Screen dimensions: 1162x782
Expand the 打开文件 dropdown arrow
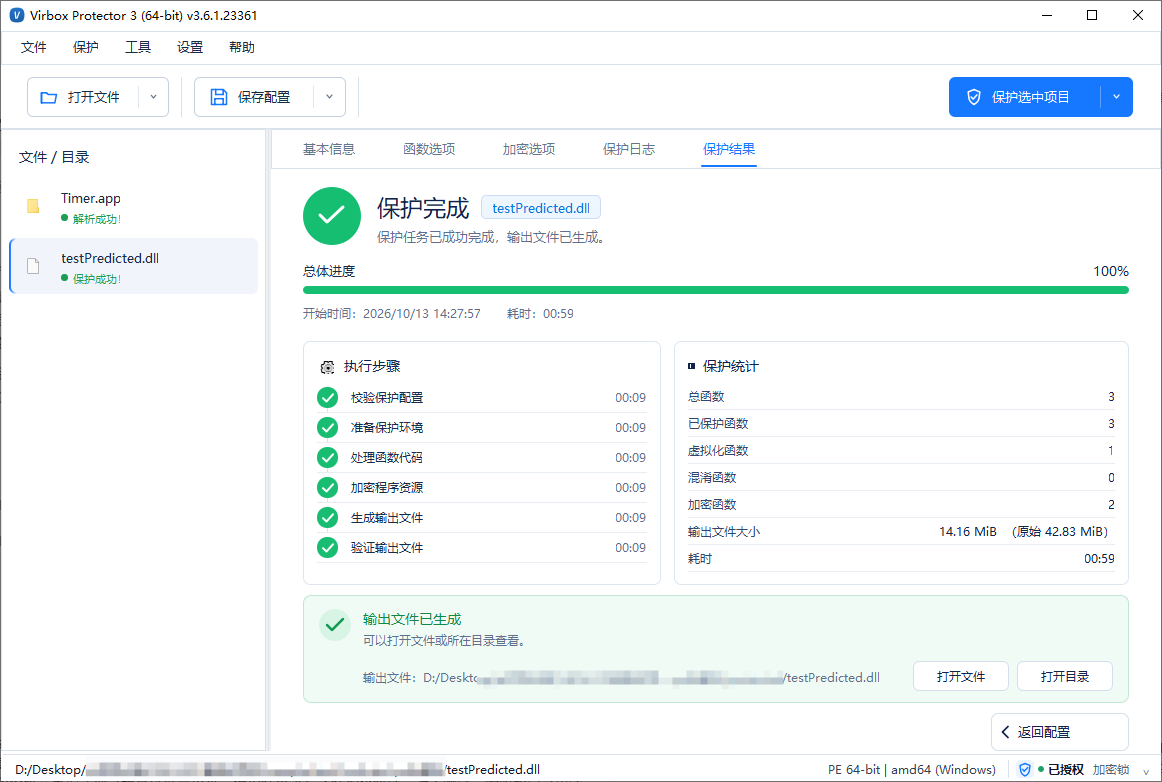[x=153, y=97]
